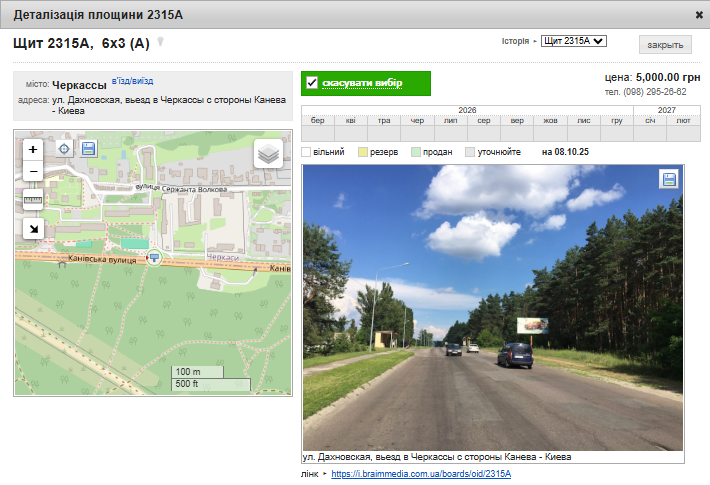Click the date 'на 08.10.25'
710x485 pixels.
565,152
